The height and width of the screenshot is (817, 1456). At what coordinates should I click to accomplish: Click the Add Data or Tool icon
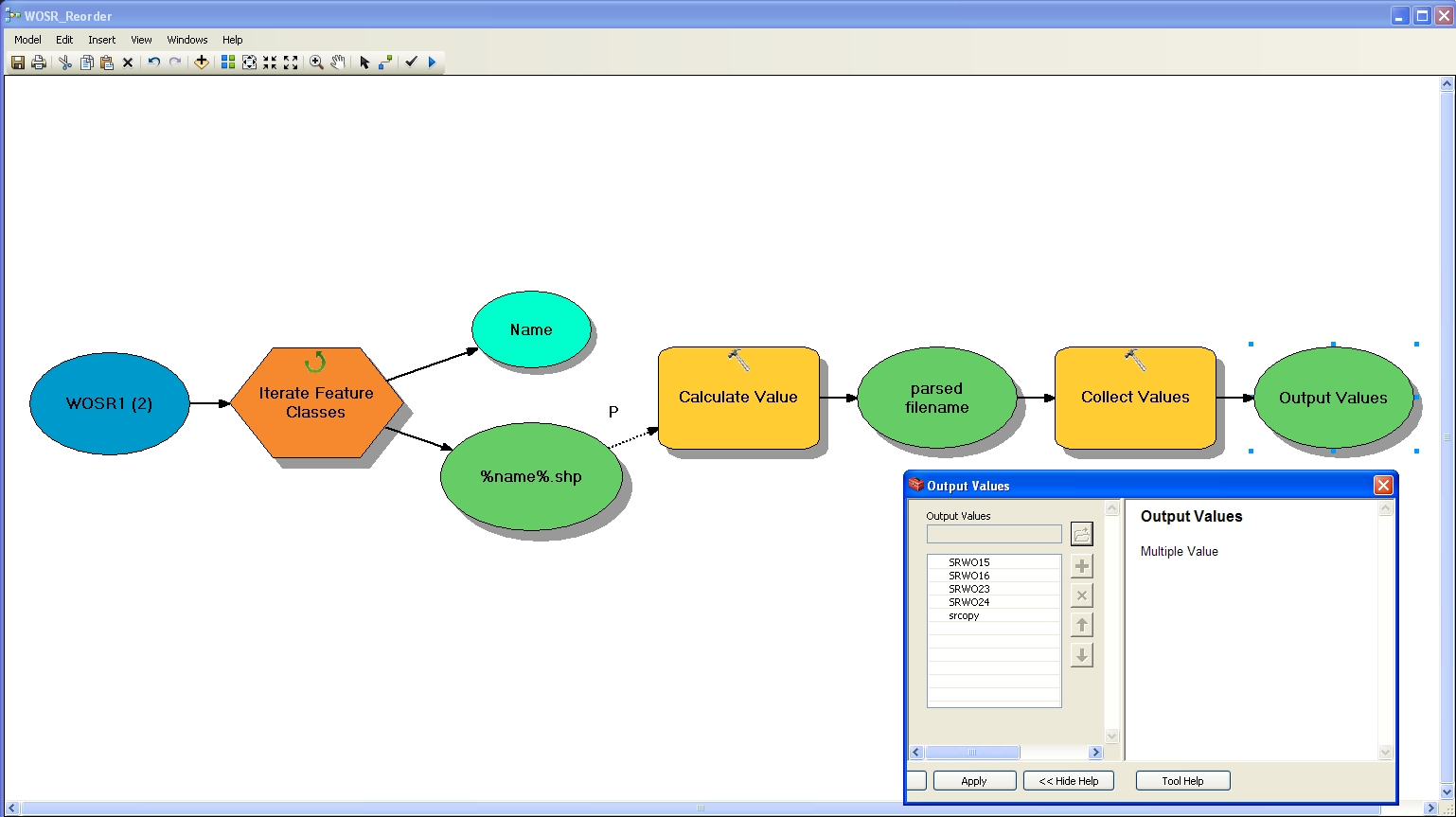[x=201, y=62]
